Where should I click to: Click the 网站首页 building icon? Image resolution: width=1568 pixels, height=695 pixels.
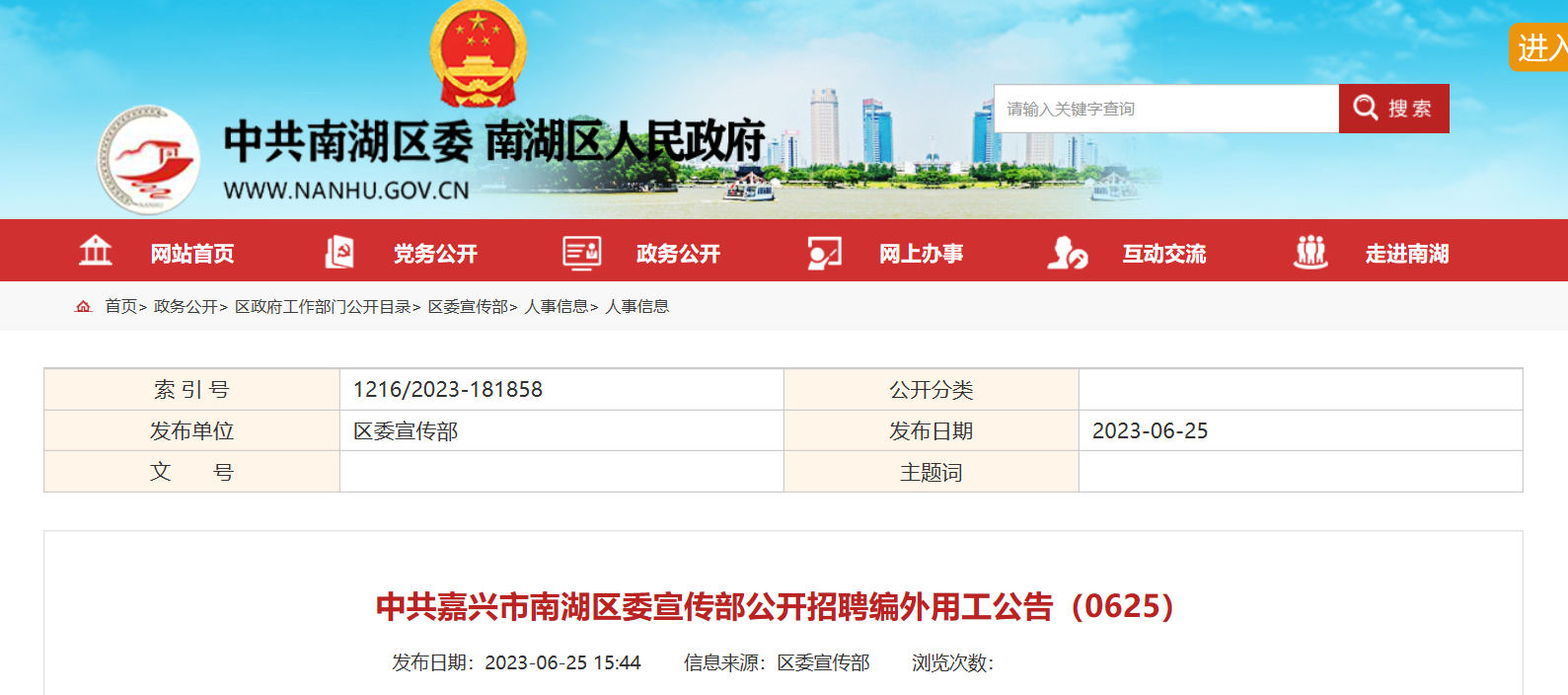pos(96,251)
